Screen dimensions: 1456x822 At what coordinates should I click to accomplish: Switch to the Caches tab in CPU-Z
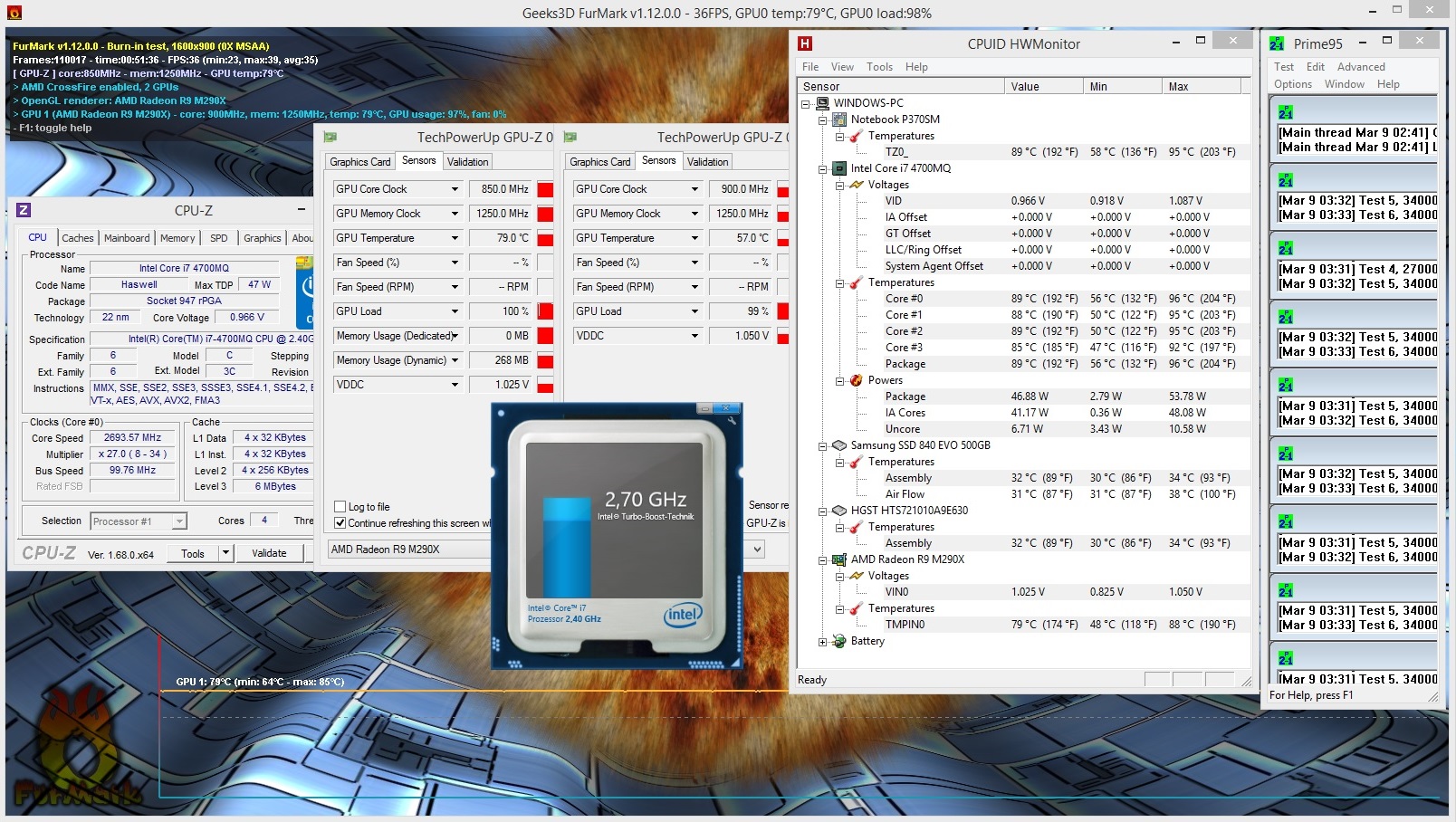(78, 238)
